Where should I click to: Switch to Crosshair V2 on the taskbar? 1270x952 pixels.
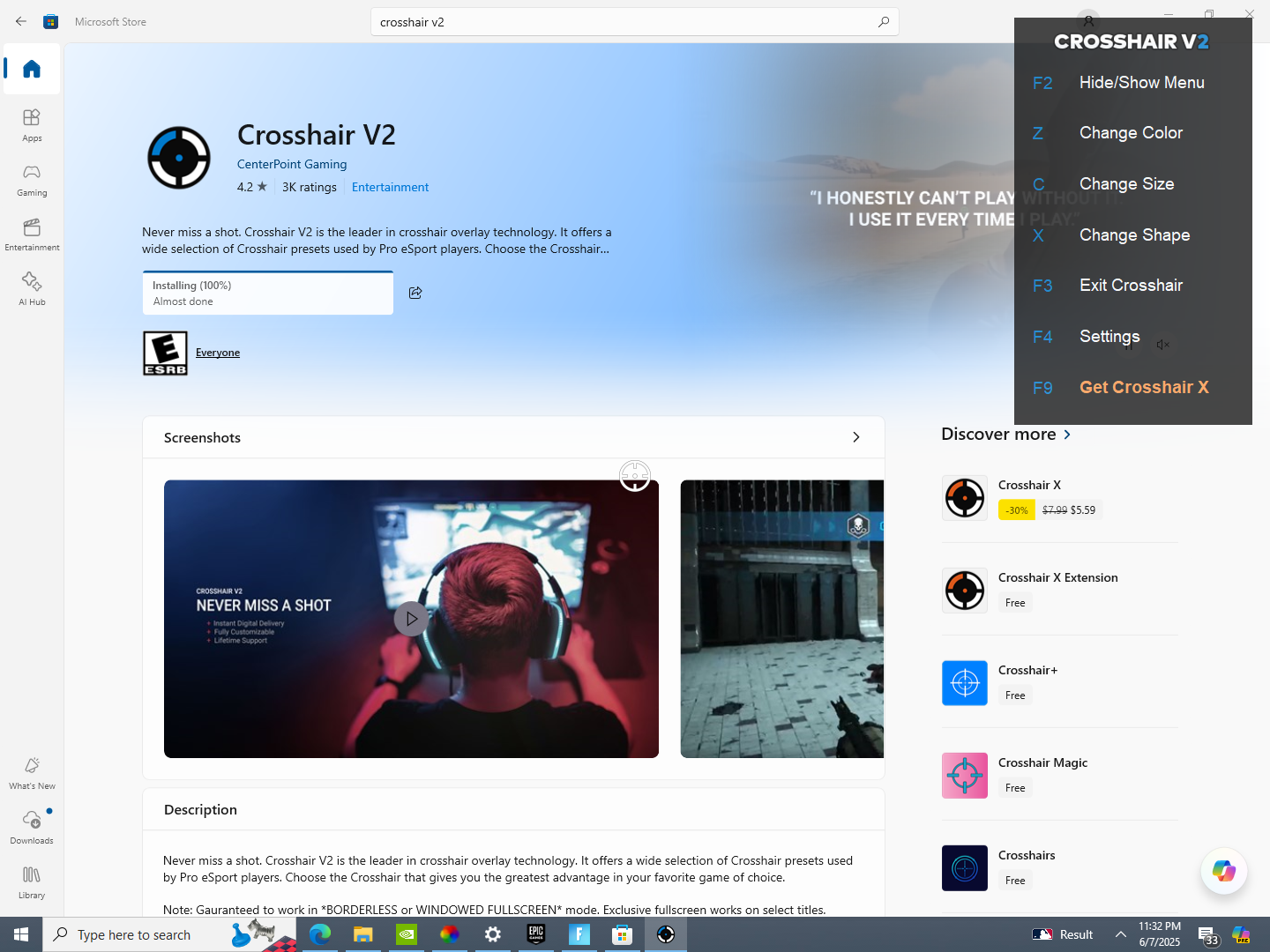tap(666, 934)
